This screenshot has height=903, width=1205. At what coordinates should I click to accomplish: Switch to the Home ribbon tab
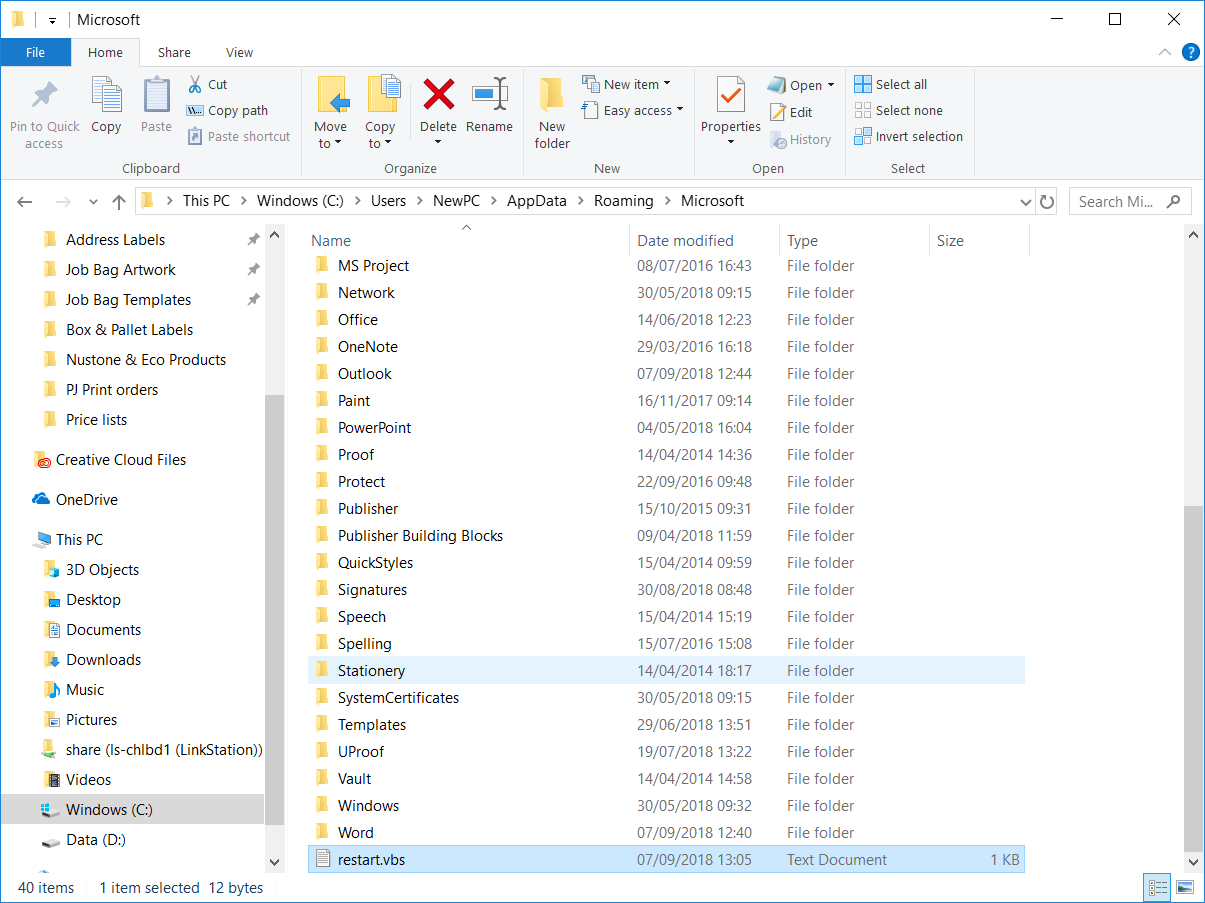point(105,52)
